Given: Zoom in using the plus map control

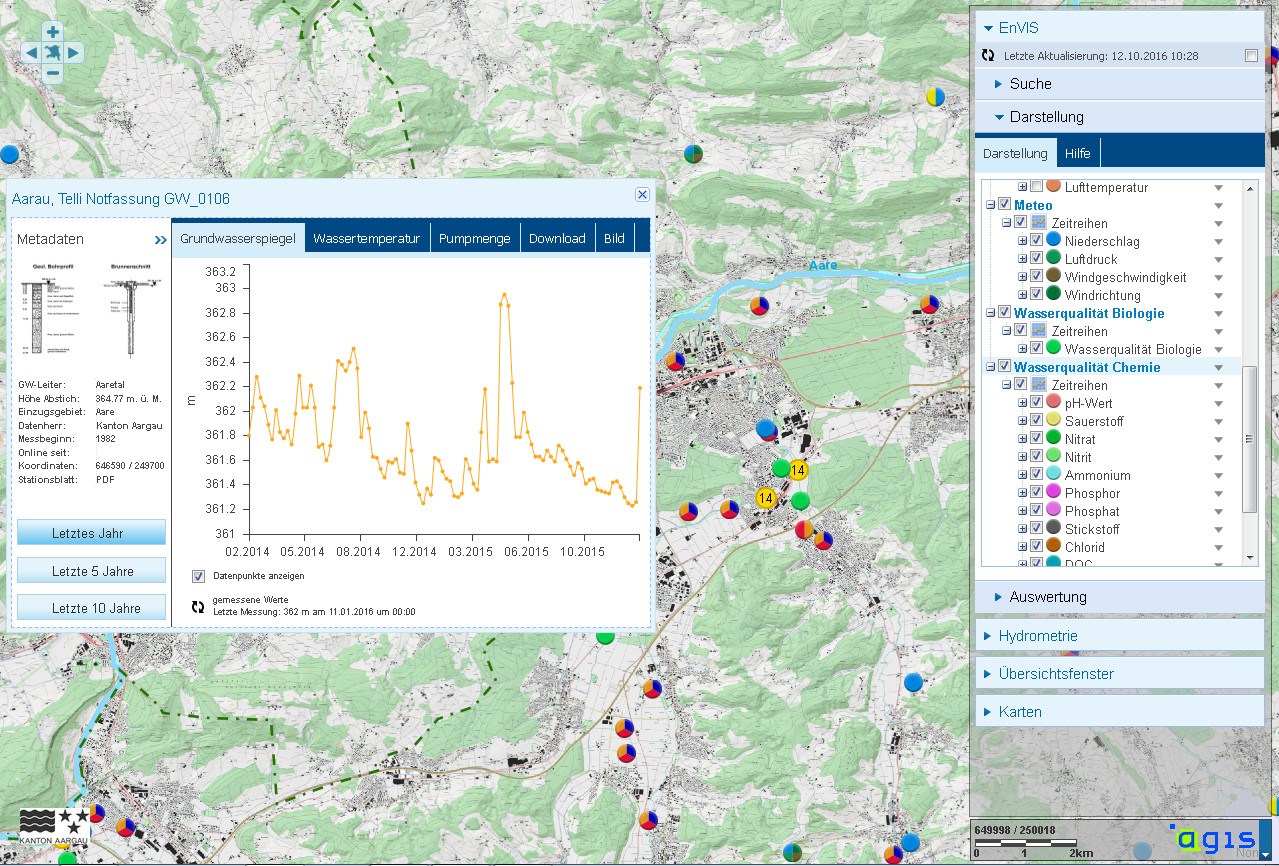Looking at the screenshot, I should point(51,31).
